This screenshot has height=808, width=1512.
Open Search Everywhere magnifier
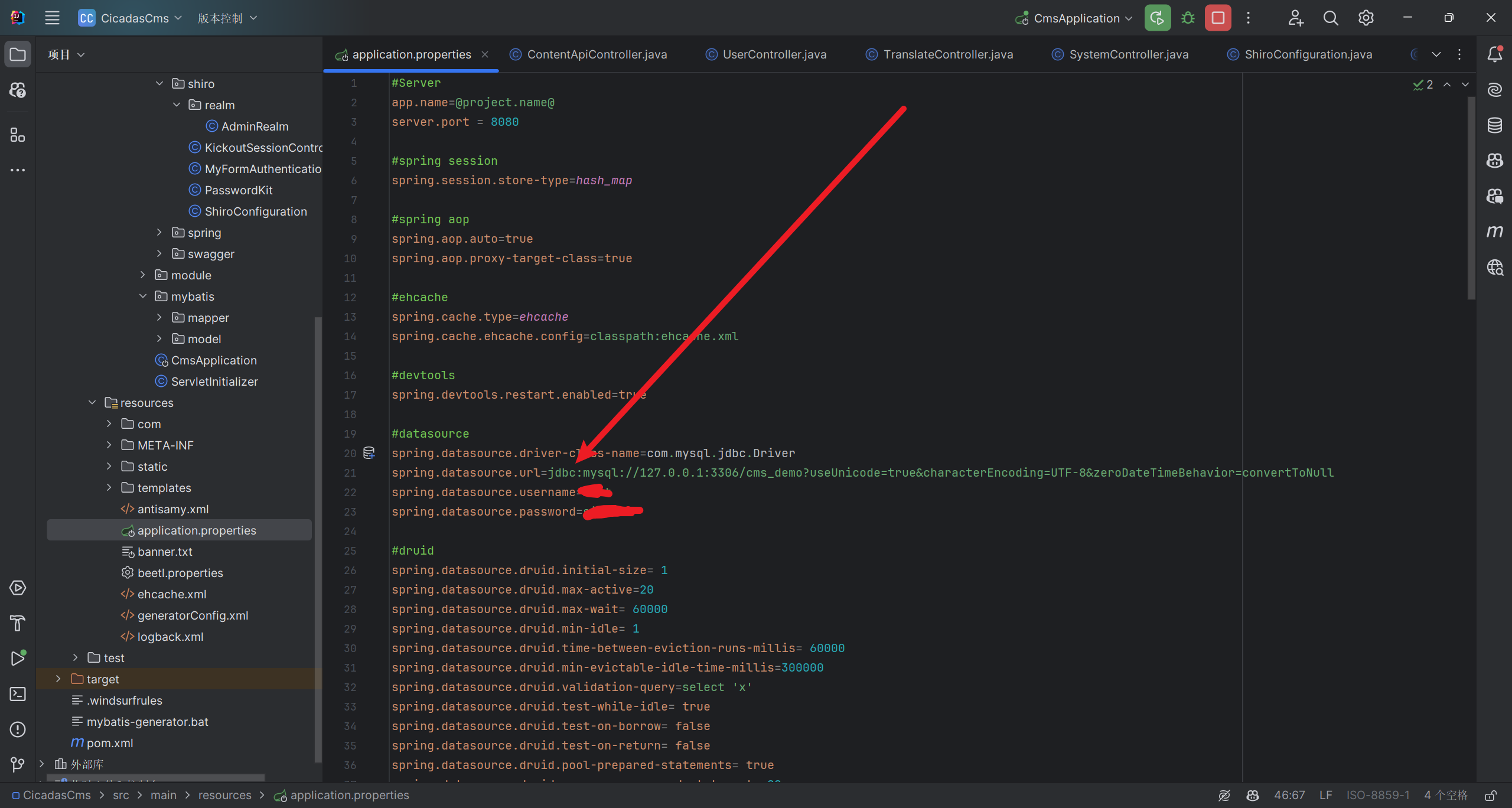pyautogui.click(x=1331, y=18)
